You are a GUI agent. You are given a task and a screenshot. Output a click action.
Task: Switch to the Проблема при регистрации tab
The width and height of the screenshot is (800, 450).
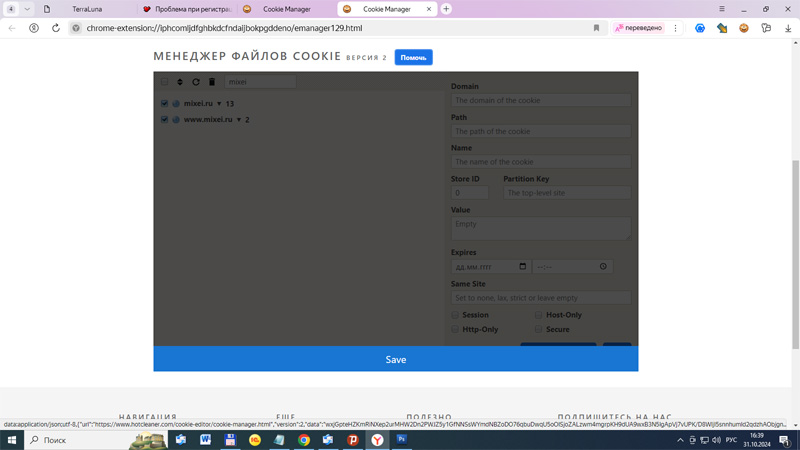[x=190, y=9]
